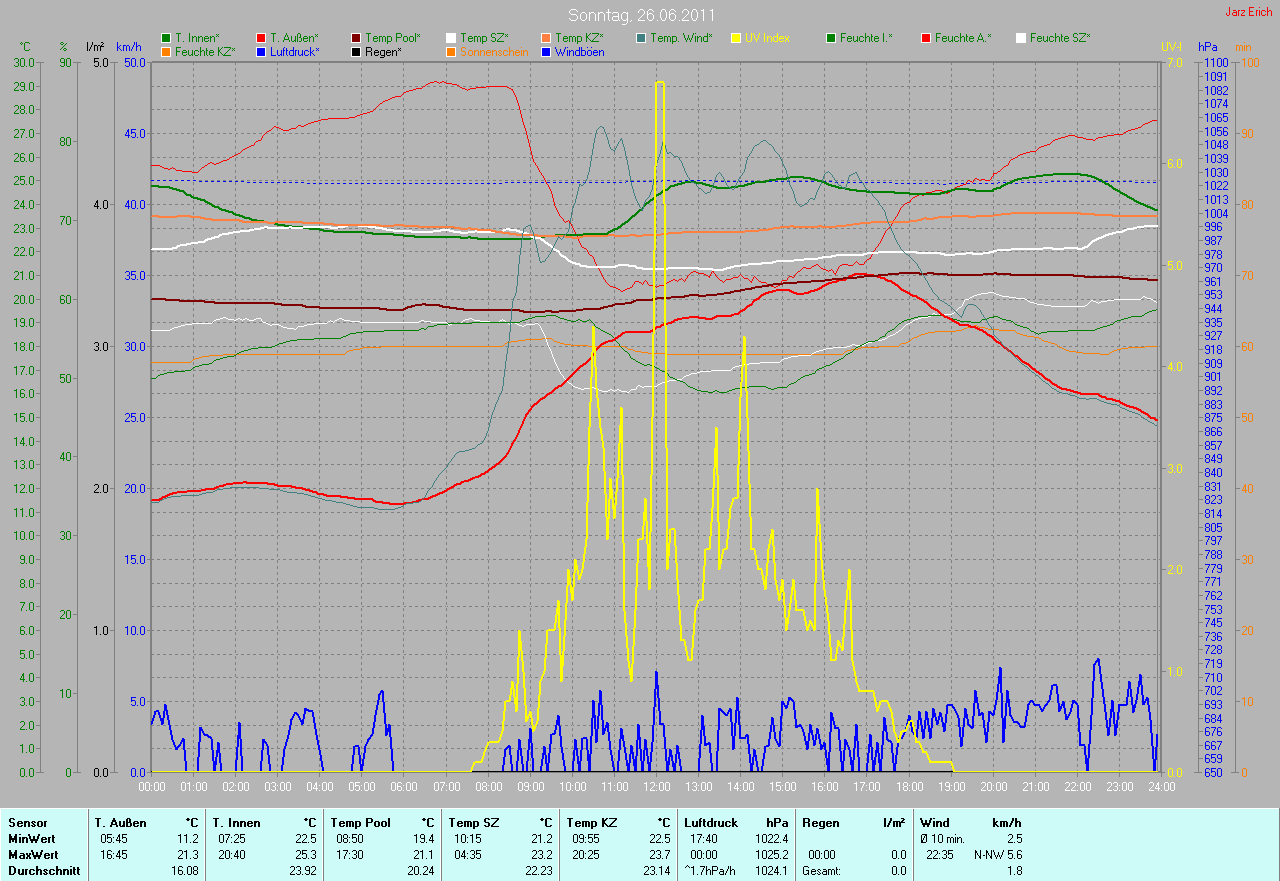The height and width of the screenshot is (881, 1280).
Task: Click the 12:00 time axis marker
Action: coord(656,787)
